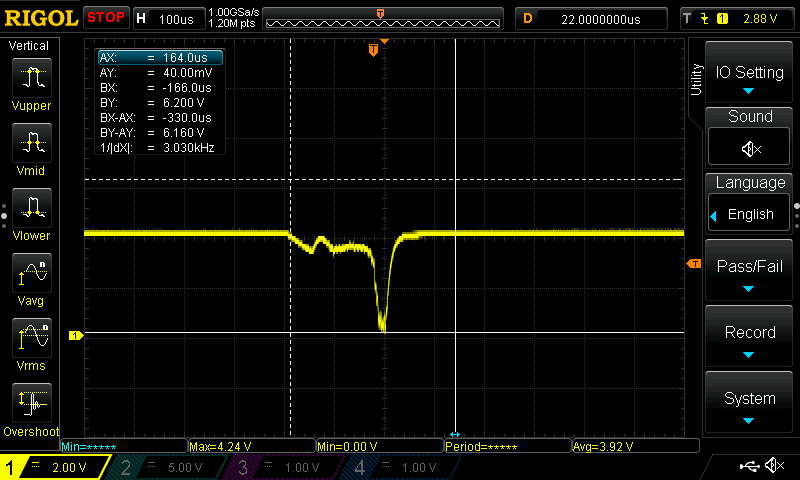
Task: Click the Sound menu label
Action: 749,116
